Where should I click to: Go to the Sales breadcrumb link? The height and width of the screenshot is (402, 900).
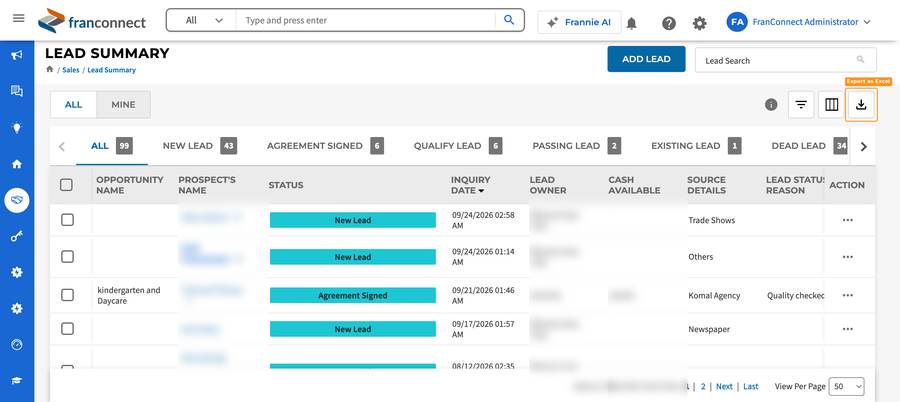[x=71, y=70]
